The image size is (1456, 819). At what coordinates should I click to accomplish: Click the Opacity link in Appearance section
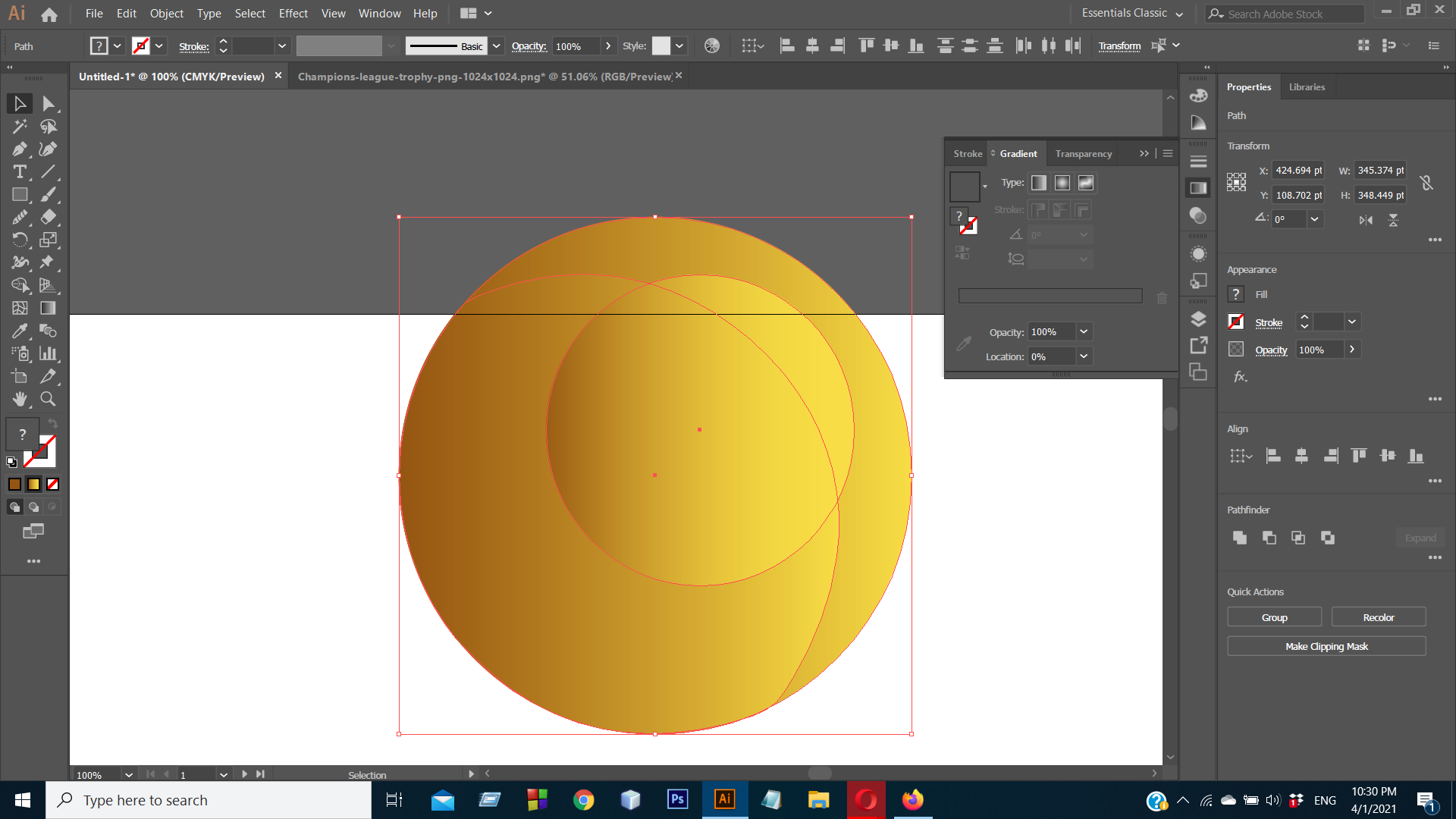point(1271,350)
